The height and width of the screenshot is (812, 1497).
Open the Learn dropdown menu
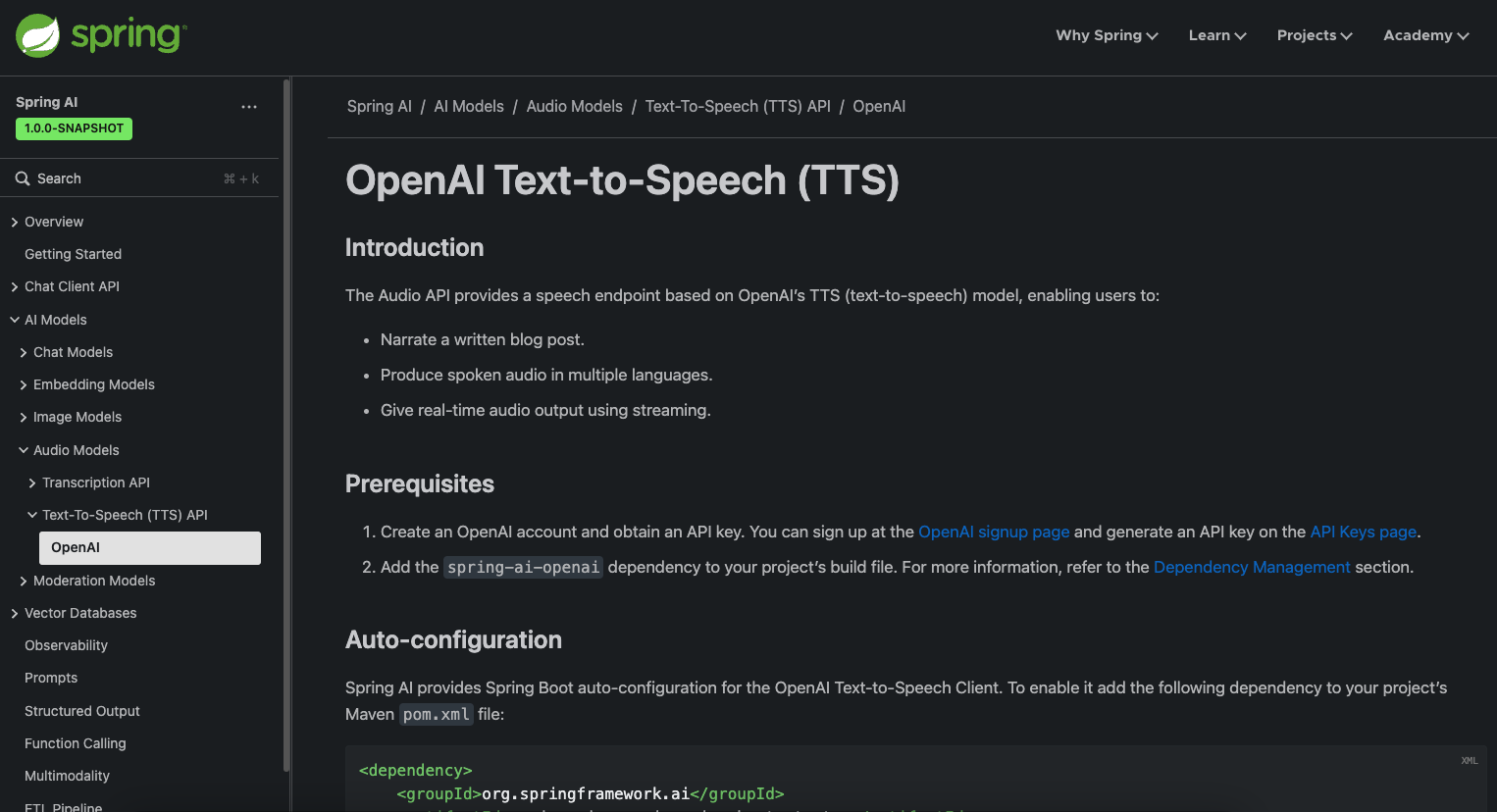click(1217, 35)
